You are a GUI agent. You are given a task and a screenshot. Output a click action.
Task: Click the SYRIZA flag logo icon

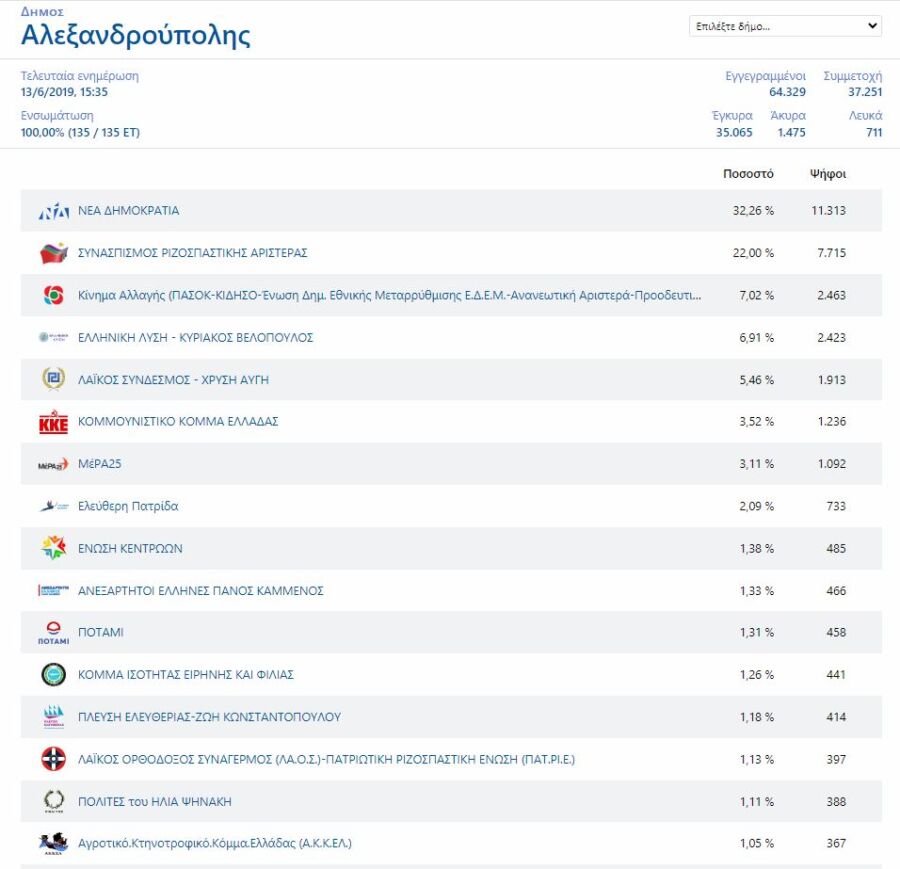point(53,253)
